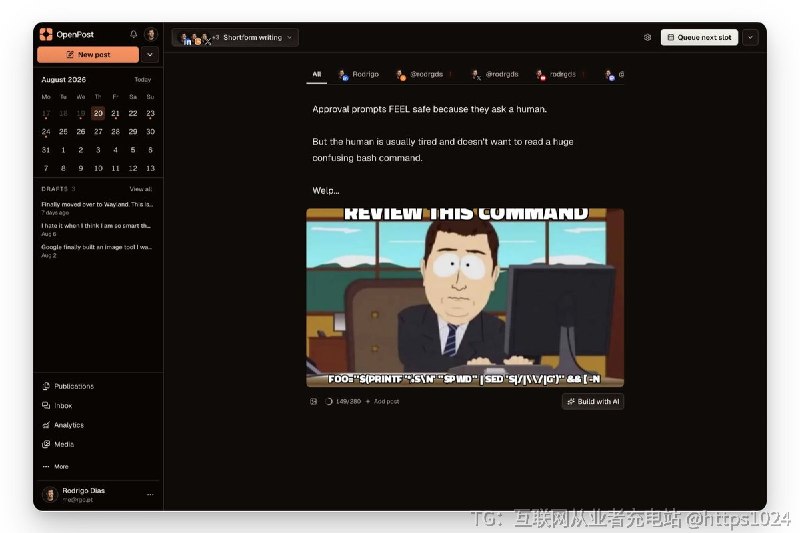
Task: Expand the New post options arrow
Action: pos(150,55)
